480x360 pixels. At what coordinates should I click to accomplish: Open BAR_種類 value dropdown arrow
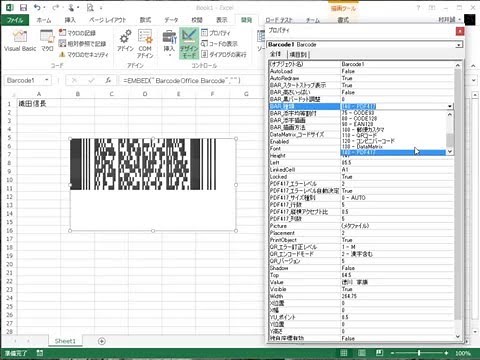tap(450, 106)
